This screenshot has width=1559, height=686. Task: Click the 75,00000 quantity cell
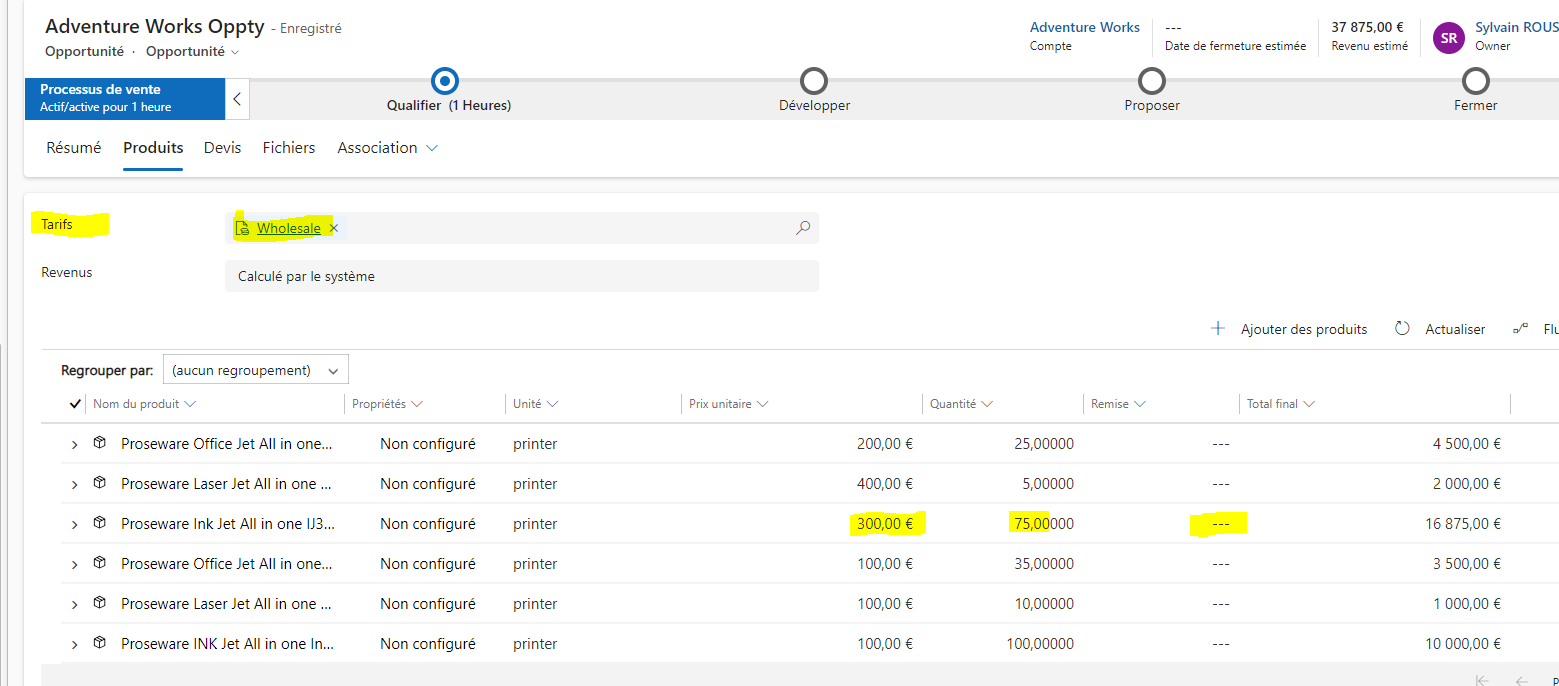(1042, 523)
